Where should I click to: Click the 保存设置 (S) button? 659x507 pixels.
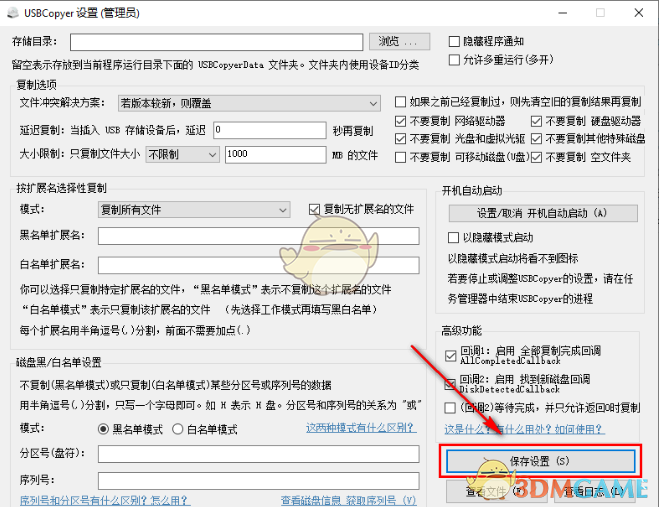point(540,461)
